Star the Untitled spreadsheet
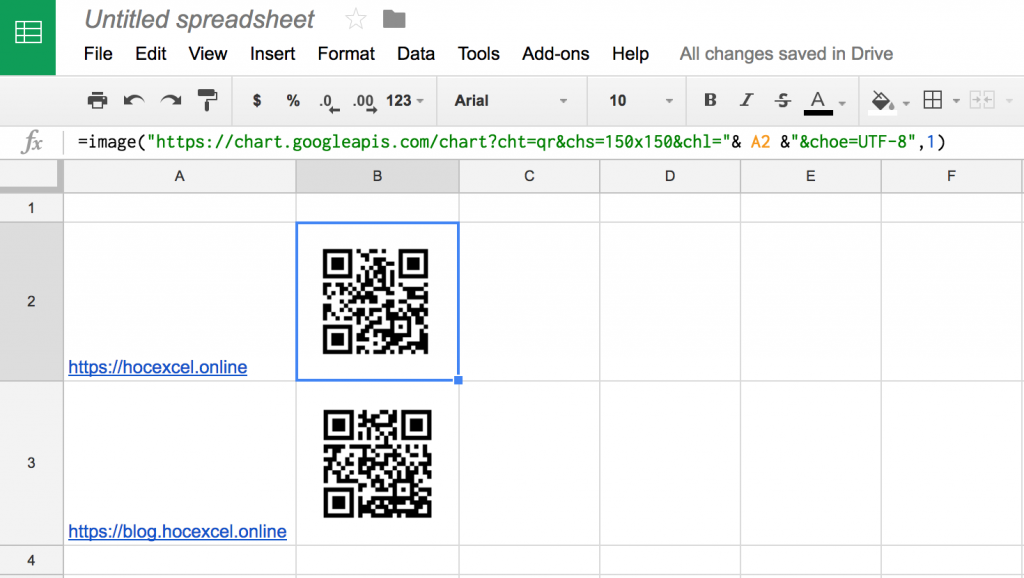This screenshot has height=578, width=1024. (356, 19)
